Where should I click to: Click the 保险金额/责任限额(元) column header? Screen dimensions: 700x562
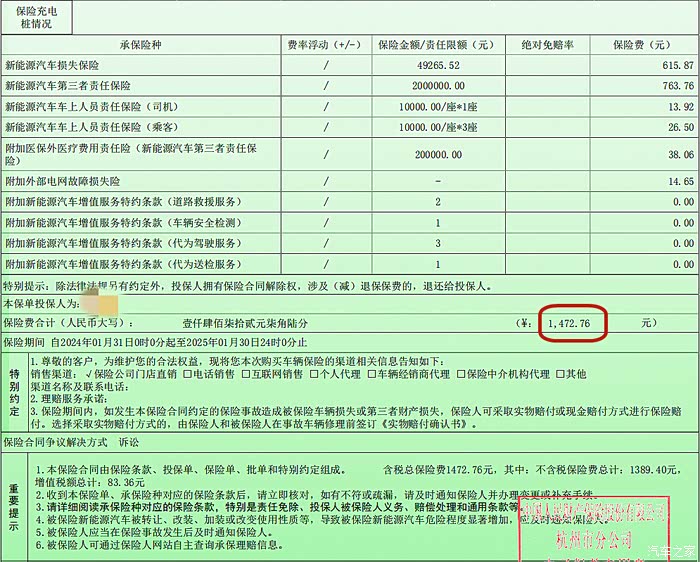tap(438, 45)
